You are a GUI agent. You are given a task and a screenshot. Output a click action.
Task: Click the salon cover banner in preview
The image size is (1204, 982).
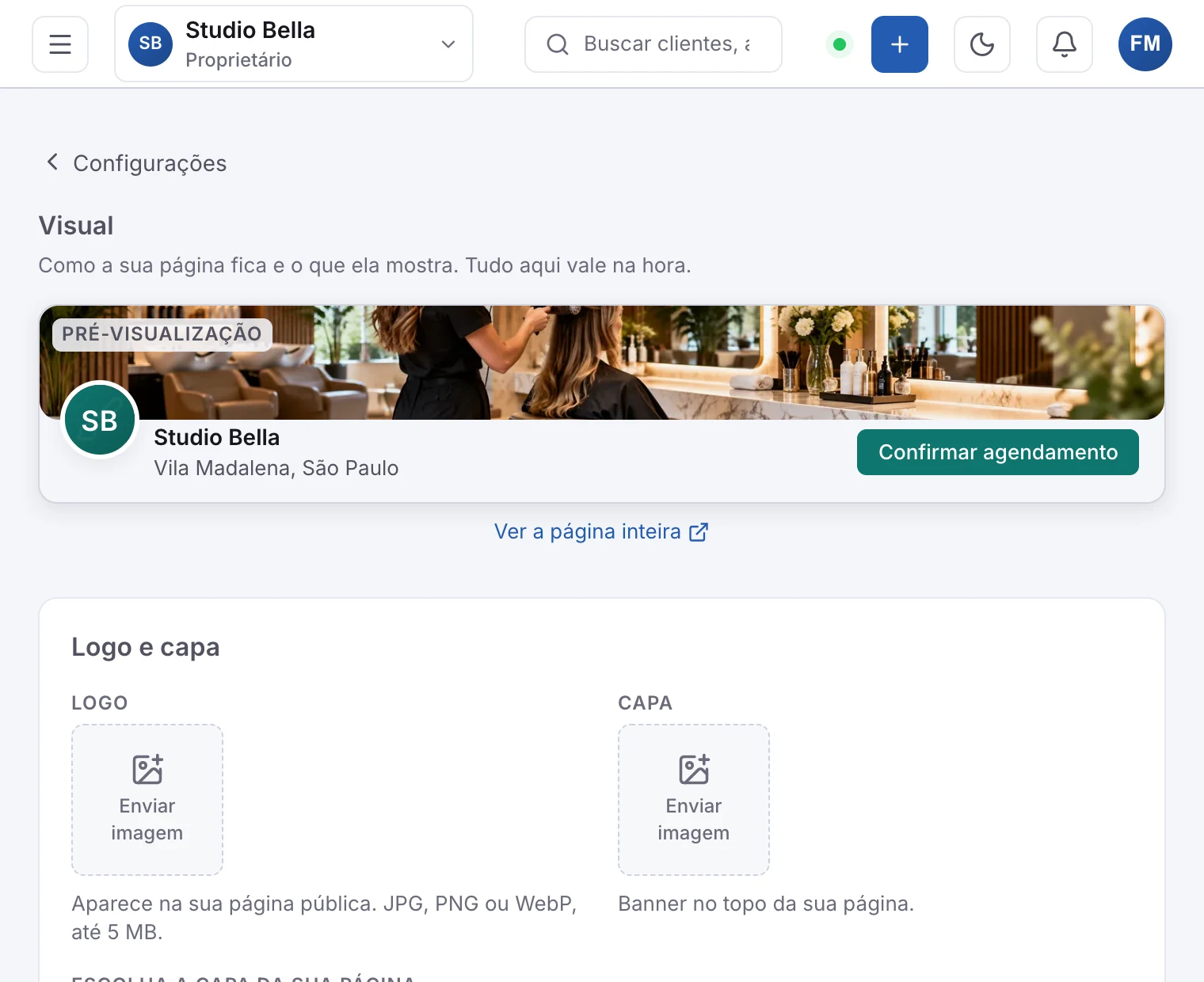pyautogui.click(x=602, y=363)
